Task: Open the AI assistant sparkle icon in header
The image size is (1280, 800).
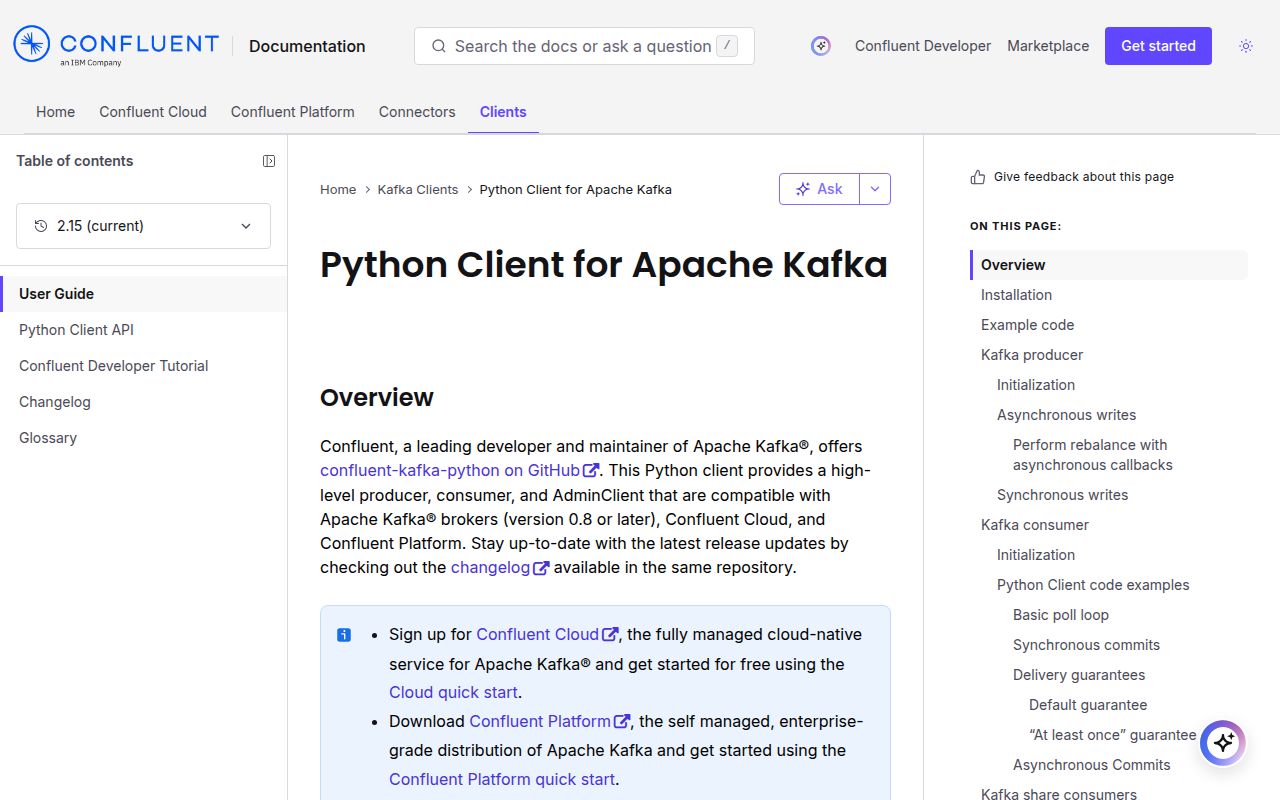Action: [x=821, y=46]
